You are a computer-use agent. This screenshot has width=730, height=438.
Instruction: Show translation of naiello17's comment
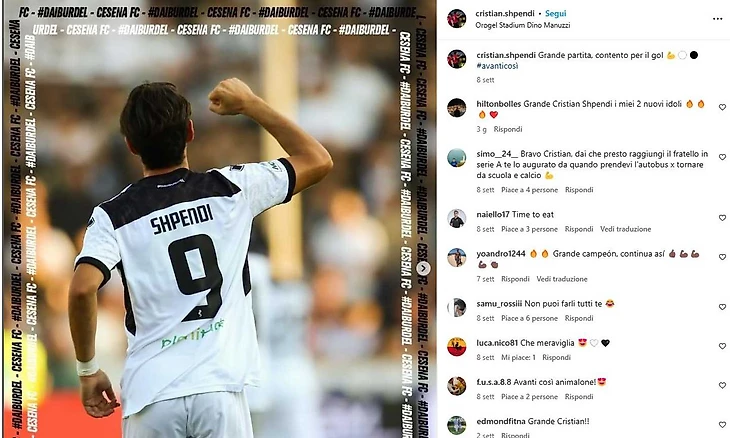(625, 229)
